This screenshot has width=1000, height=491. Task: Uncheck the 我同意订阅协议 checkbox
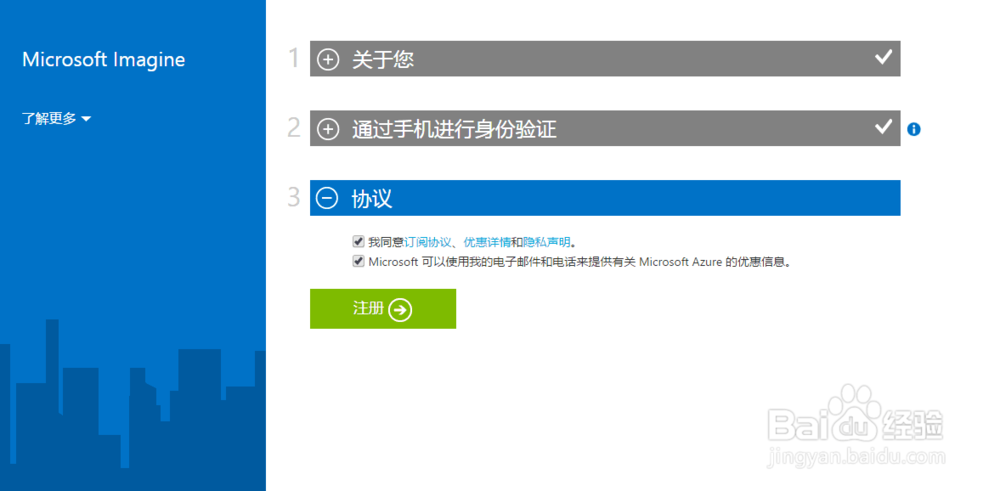[358, 242]
